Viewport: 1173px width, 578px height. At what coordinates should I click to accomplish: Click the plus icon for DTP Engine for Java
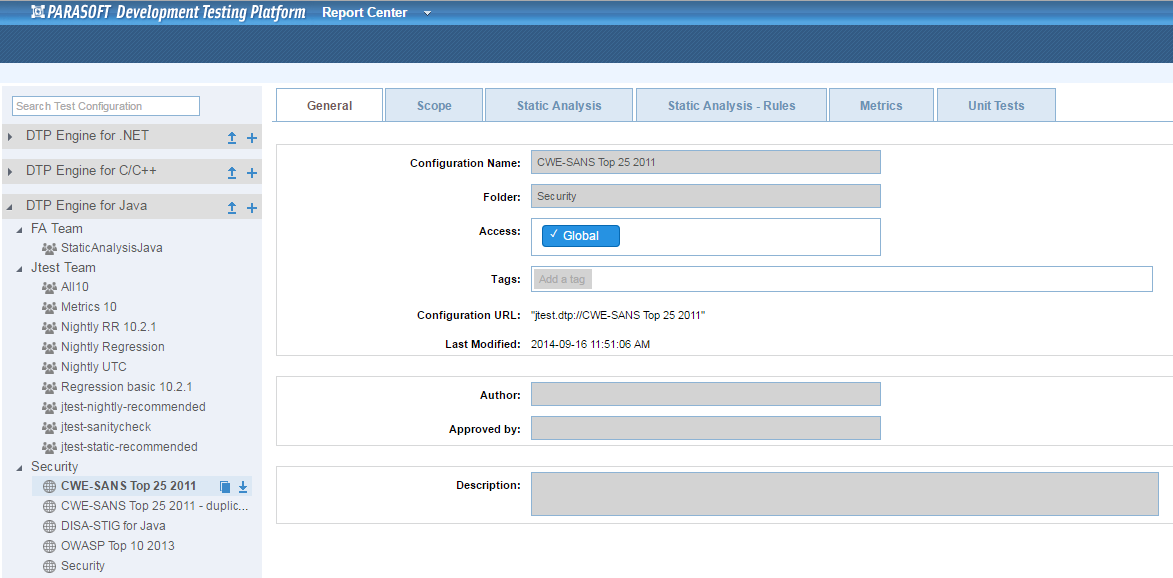coord(252,208)
